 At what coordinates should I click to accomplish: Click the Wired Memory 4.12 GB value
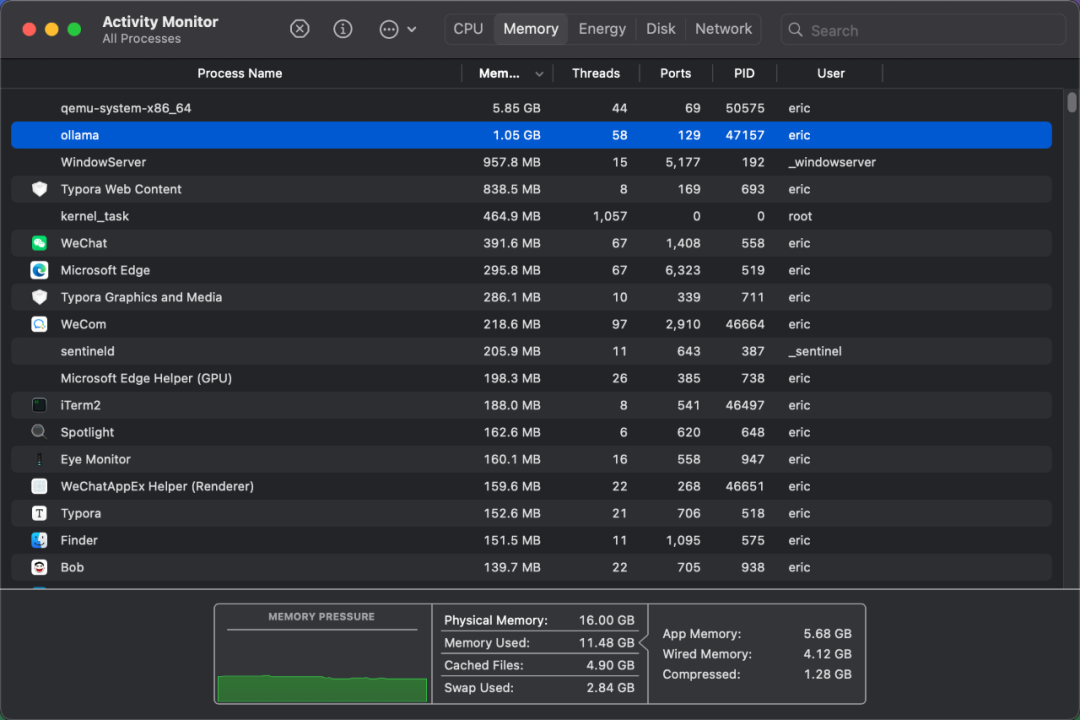pos(827,654)
